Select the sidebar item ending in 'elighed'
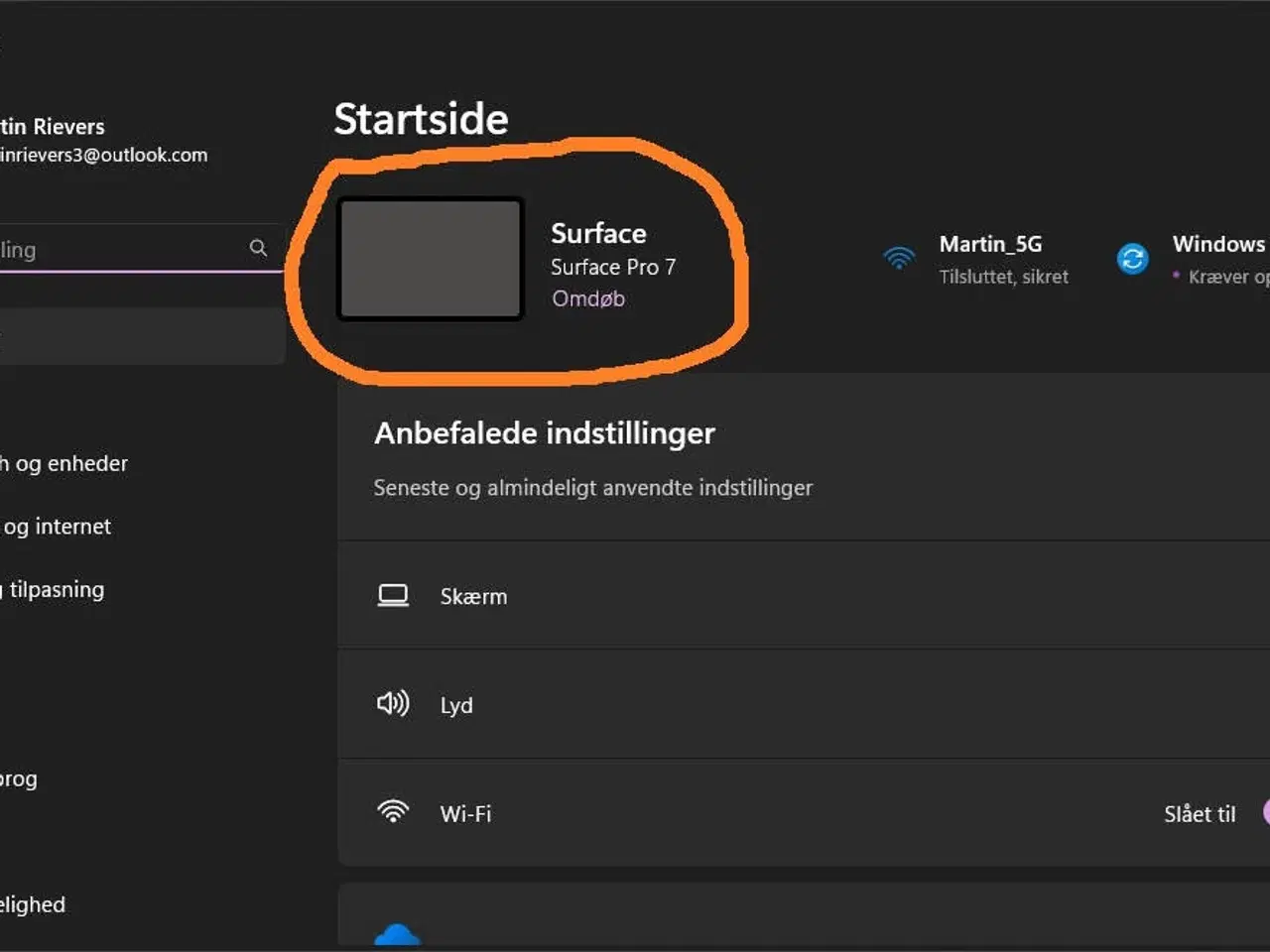Image resolution: width=1270 pixels, height=952 pixels. [x=33, y=904]
